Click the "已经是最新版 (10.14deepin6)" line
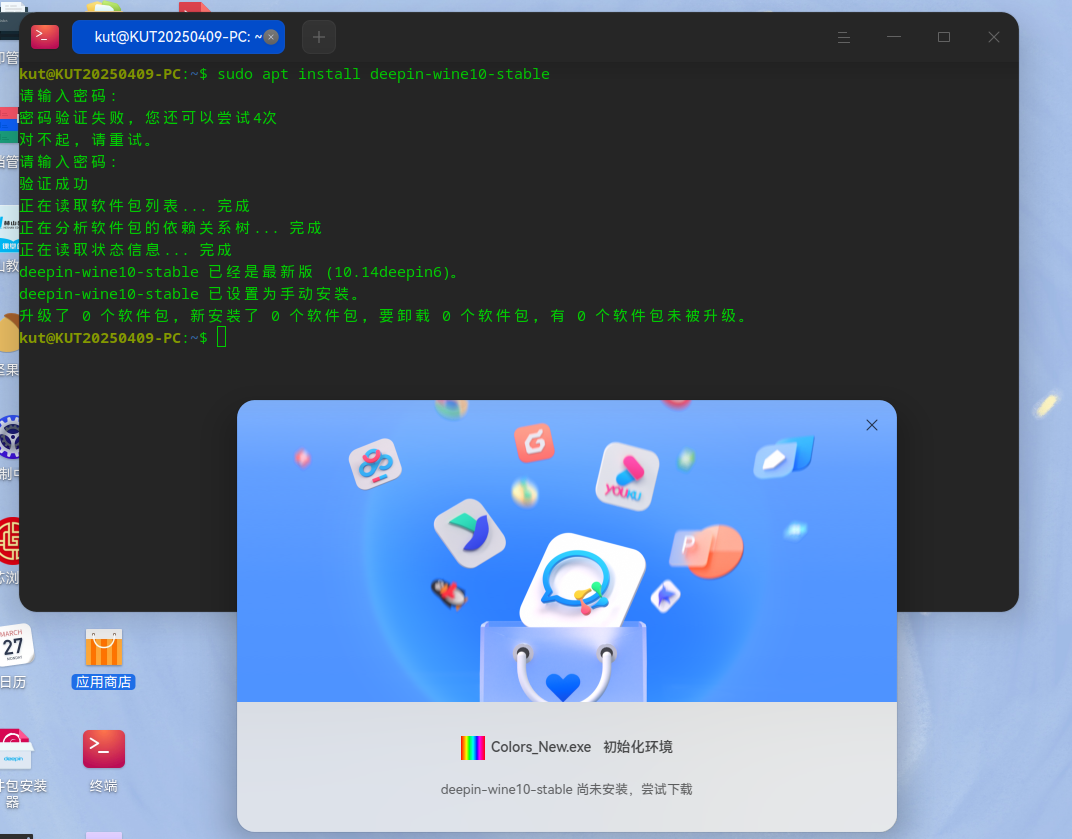 click(x=239, y=271)
